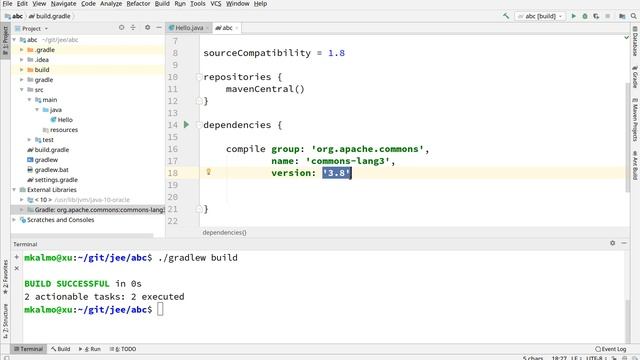This screenshot has width=640, height=360.
Task: Open the Gradle side tool window
Action: click(x=635, y=77)
